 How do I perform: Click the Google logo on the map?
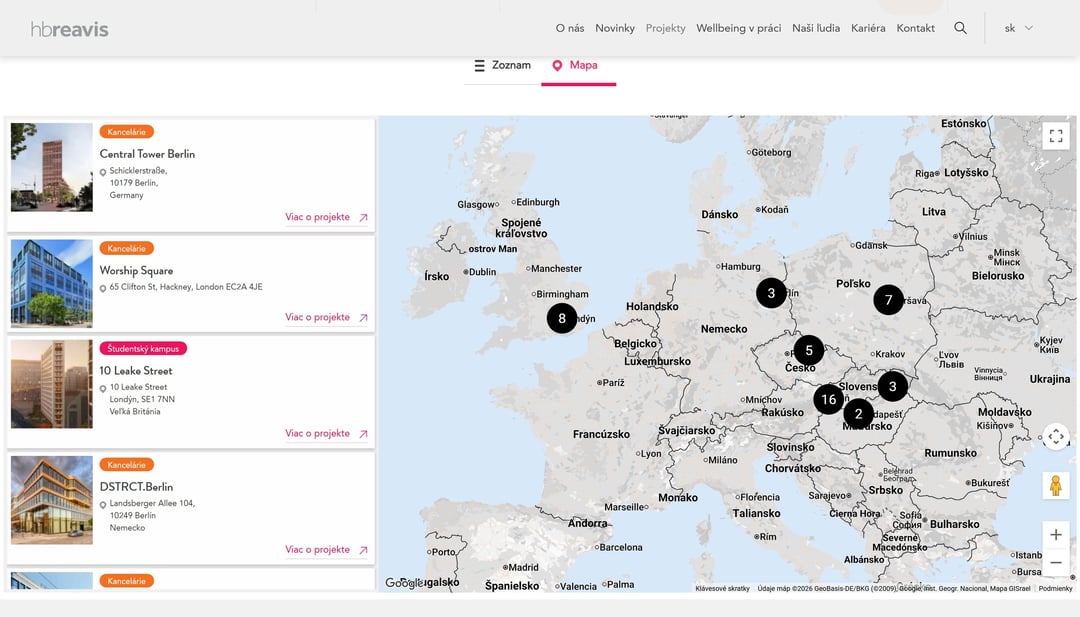click(x=404, y=583)
